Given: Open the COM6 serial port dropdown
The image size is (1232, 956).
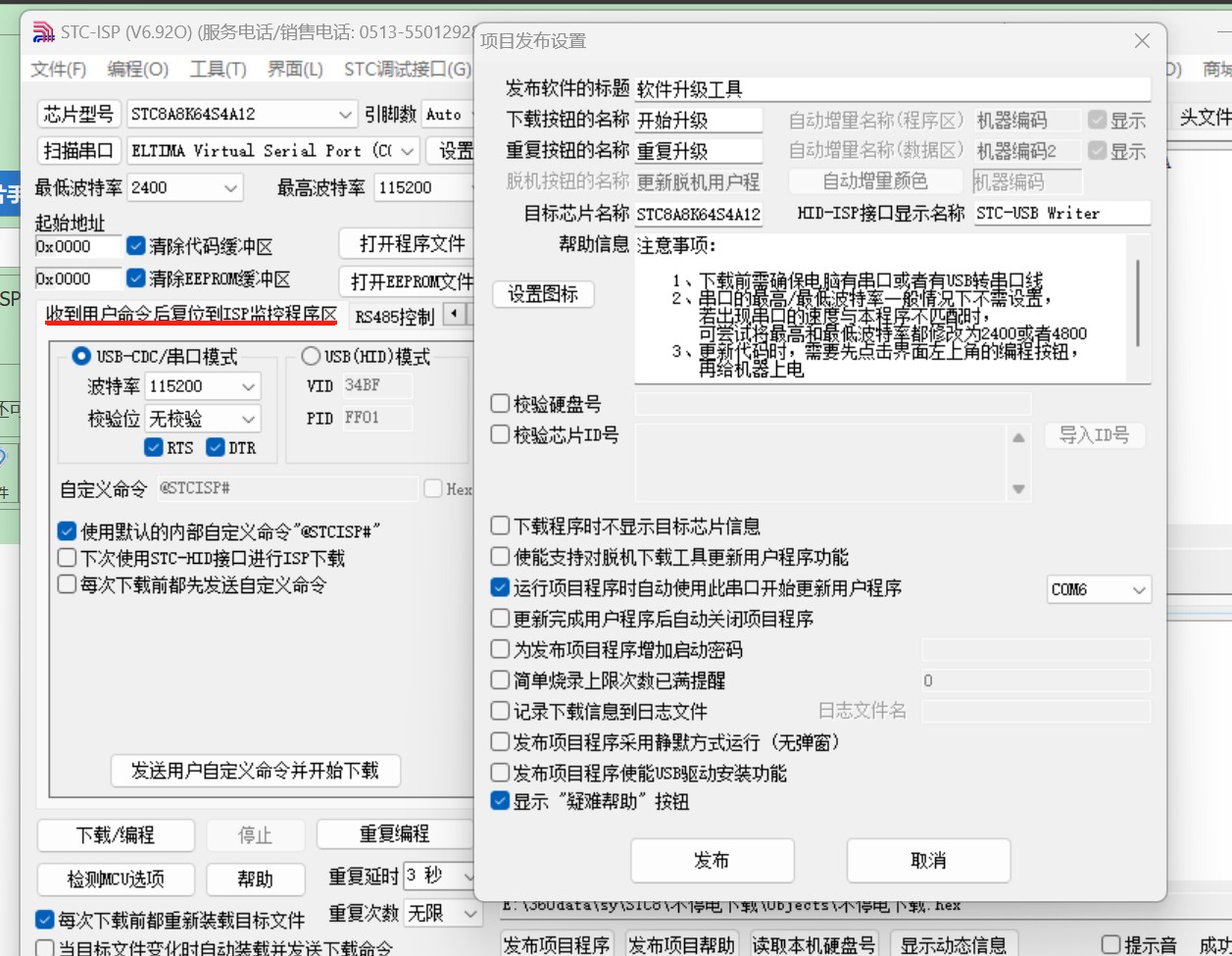Looking at the screenshot, I should pyautogui.click(x=1139, y=590).
